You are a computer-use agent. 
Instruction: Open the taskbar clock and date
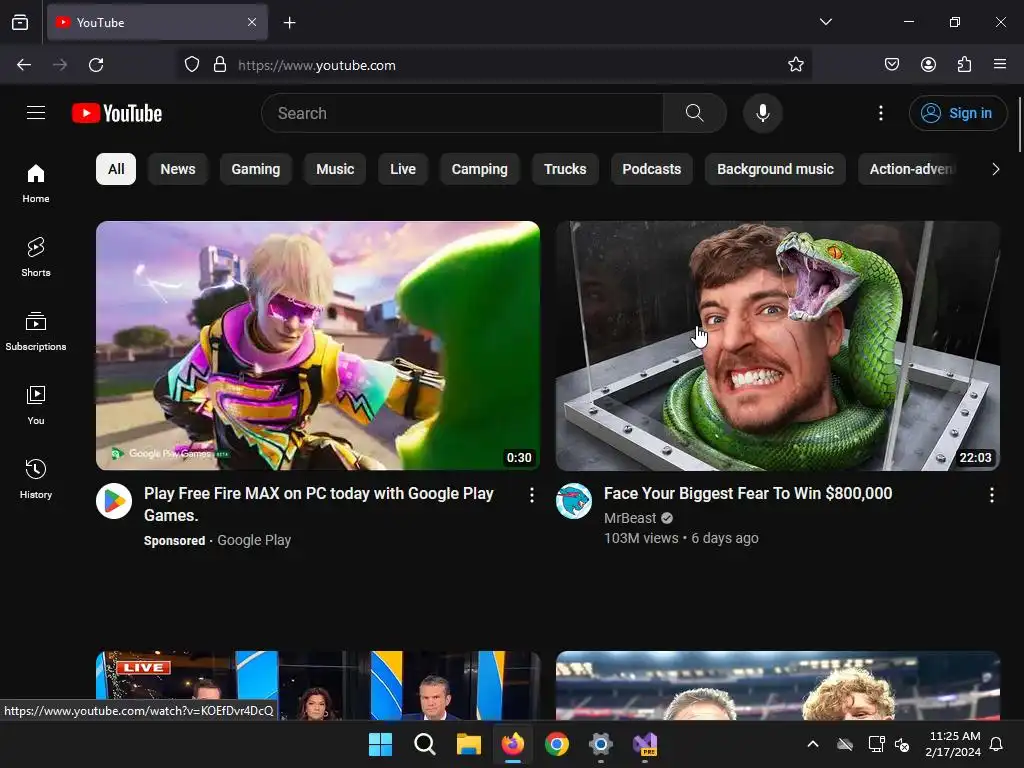coord(953,744)
